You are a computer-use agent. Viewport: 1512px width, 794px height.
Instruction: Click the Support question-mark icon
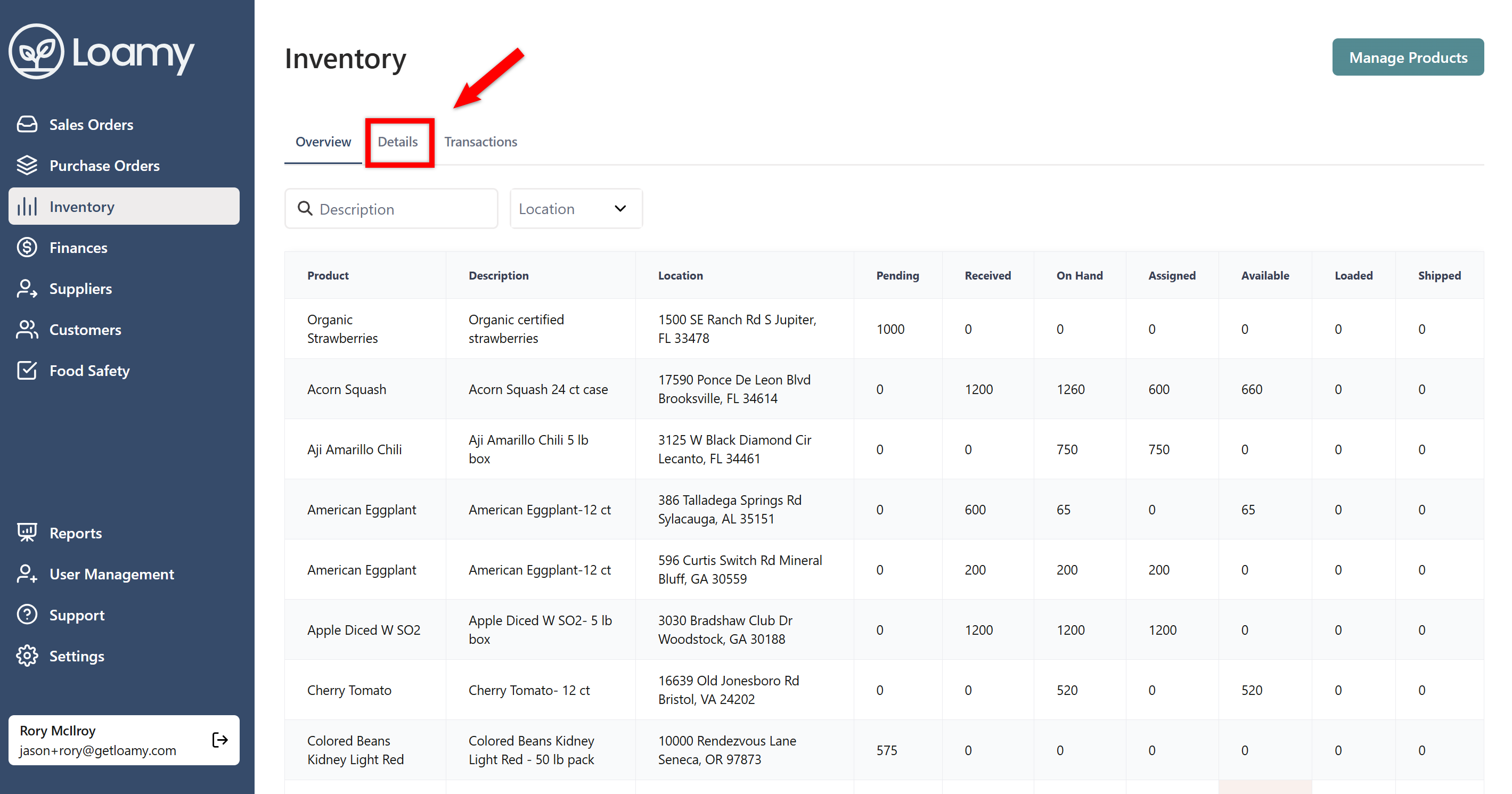27,615
